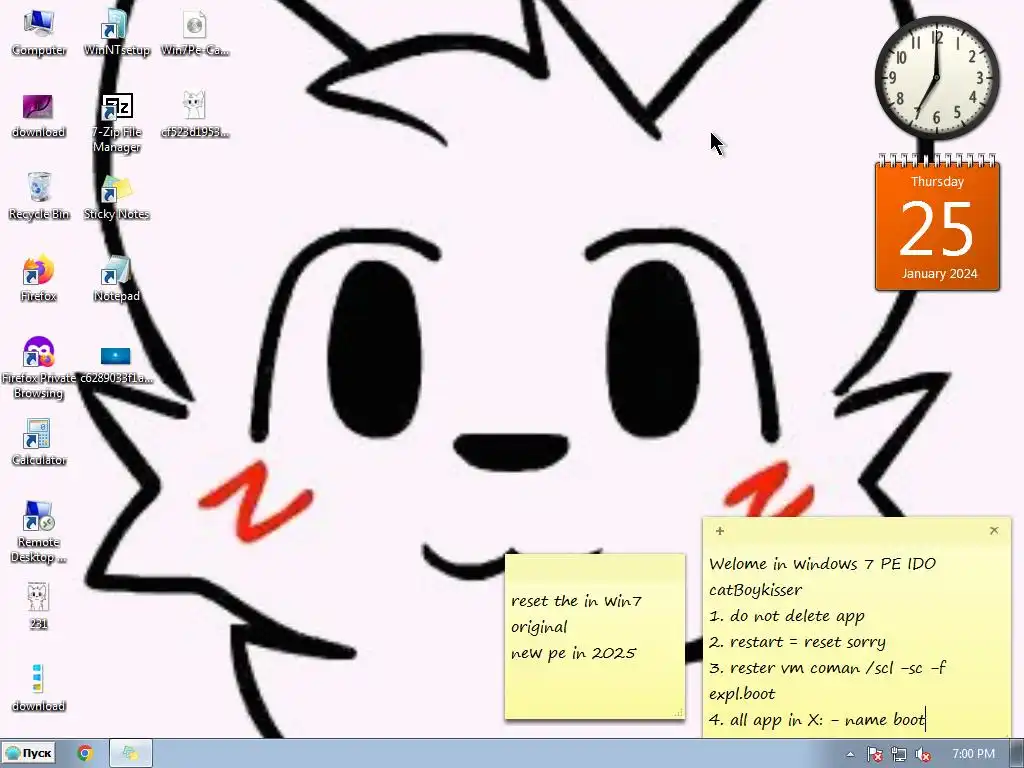Open muted volume tray icon

pyautogui.click(x=923, y=754)
